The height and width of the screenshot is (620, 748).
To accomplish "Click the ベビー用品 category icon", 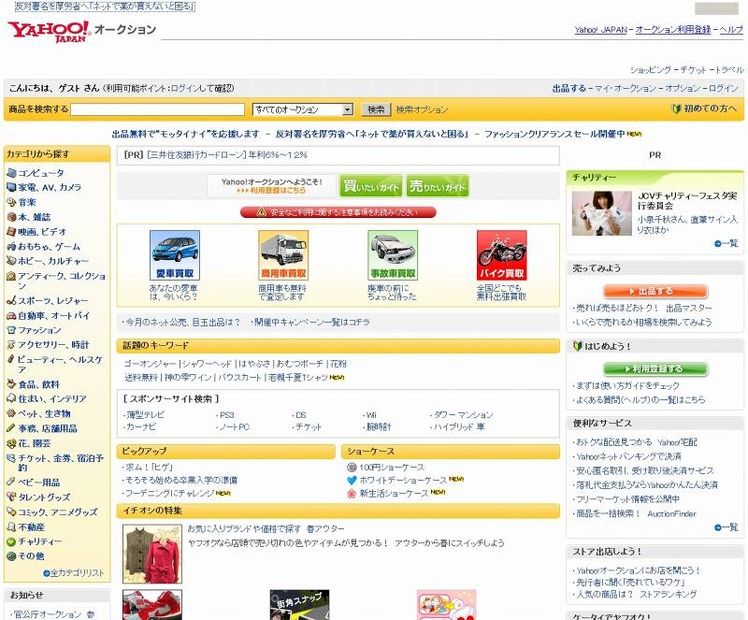I will tap(11, 482).
